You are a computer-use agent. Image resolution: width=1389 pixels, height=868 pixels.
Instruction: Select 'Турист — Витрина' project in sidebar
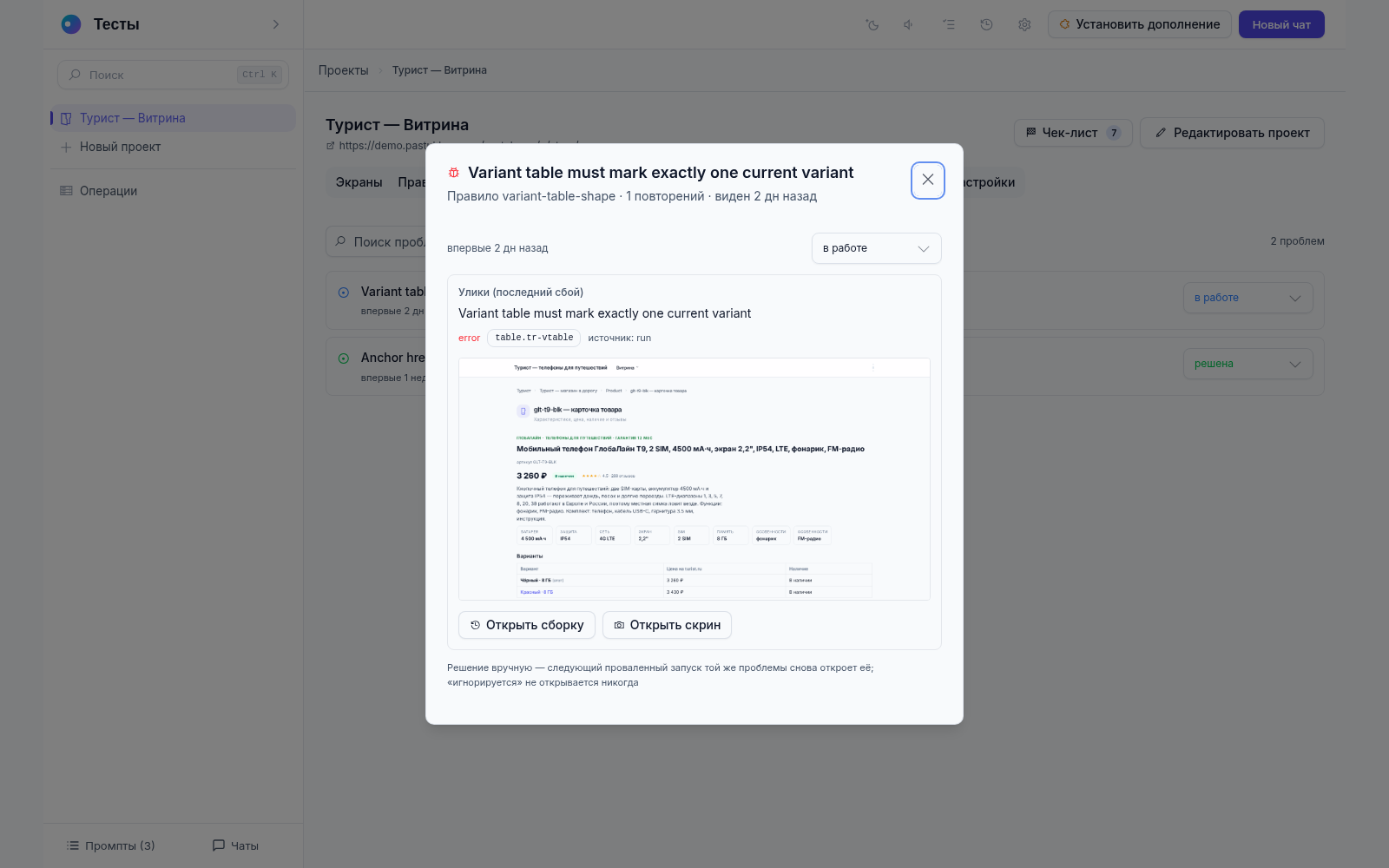tap(173, 118)
